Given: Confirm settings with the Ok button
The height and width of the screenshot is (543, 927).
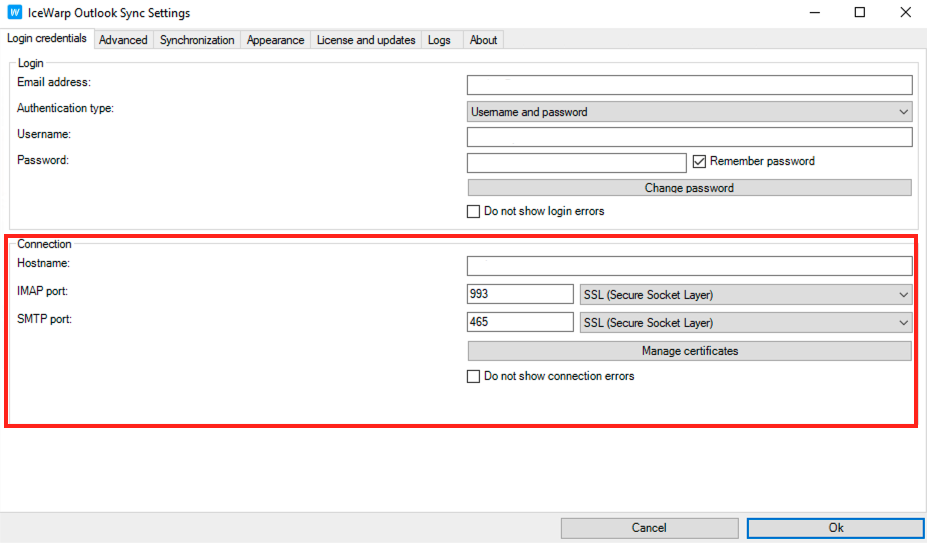Looking at the screenshot, I should 835,528.
